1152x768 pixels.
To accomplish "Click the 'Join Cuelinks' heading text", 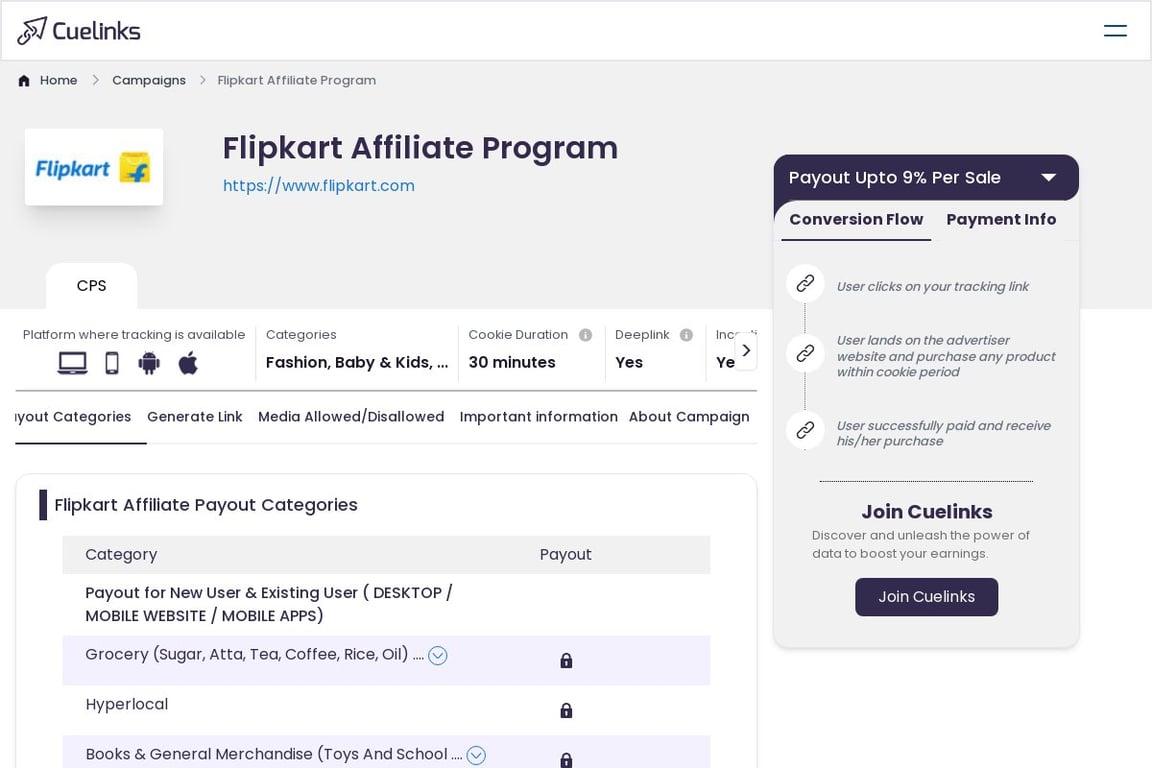I will tap(926, 512).
